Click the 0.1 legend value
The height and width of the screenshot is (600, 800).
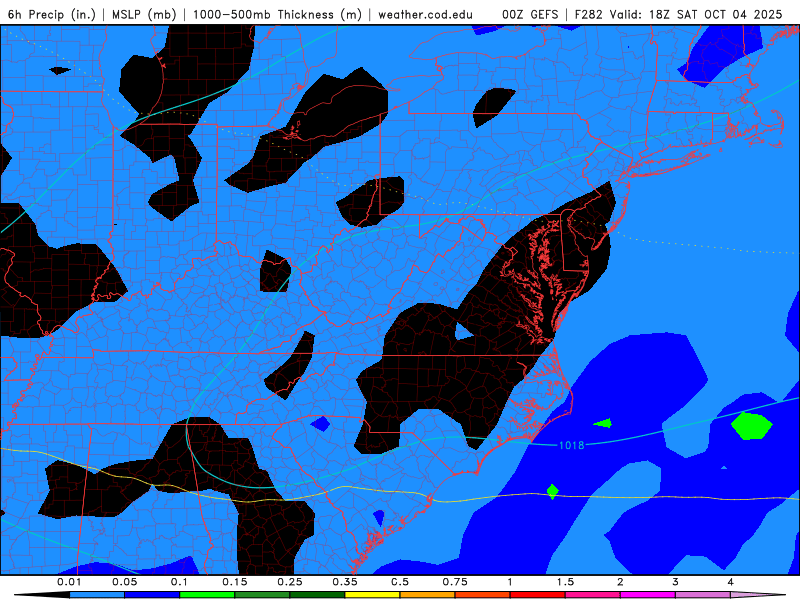pyautogui.click(x=179, y=582)
